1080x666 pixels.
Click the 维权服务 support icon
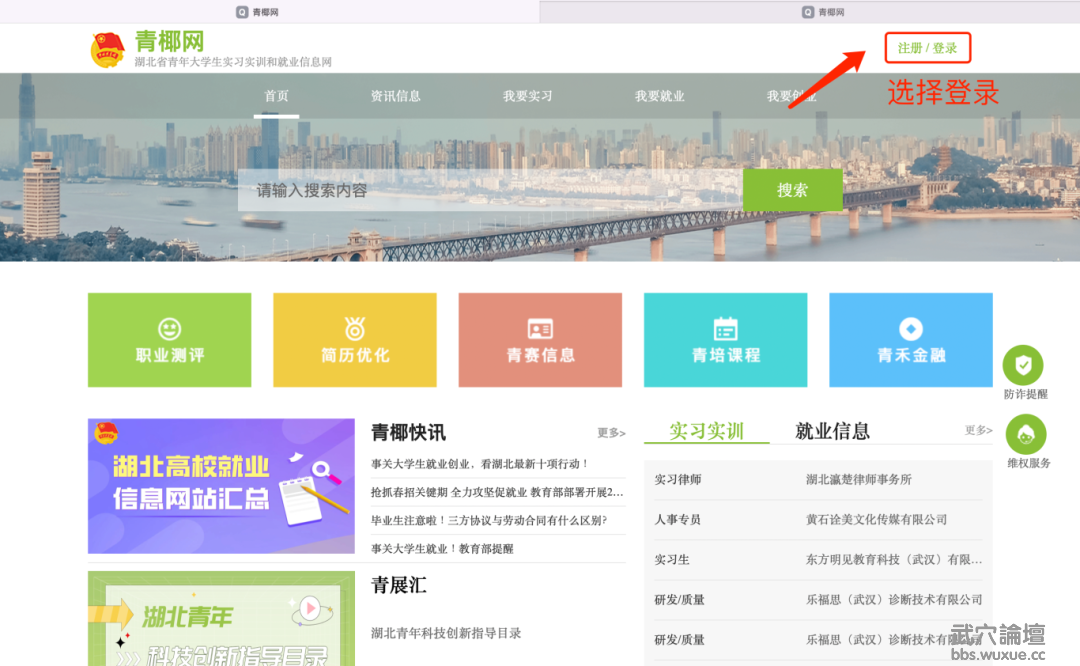point(1026,434)
